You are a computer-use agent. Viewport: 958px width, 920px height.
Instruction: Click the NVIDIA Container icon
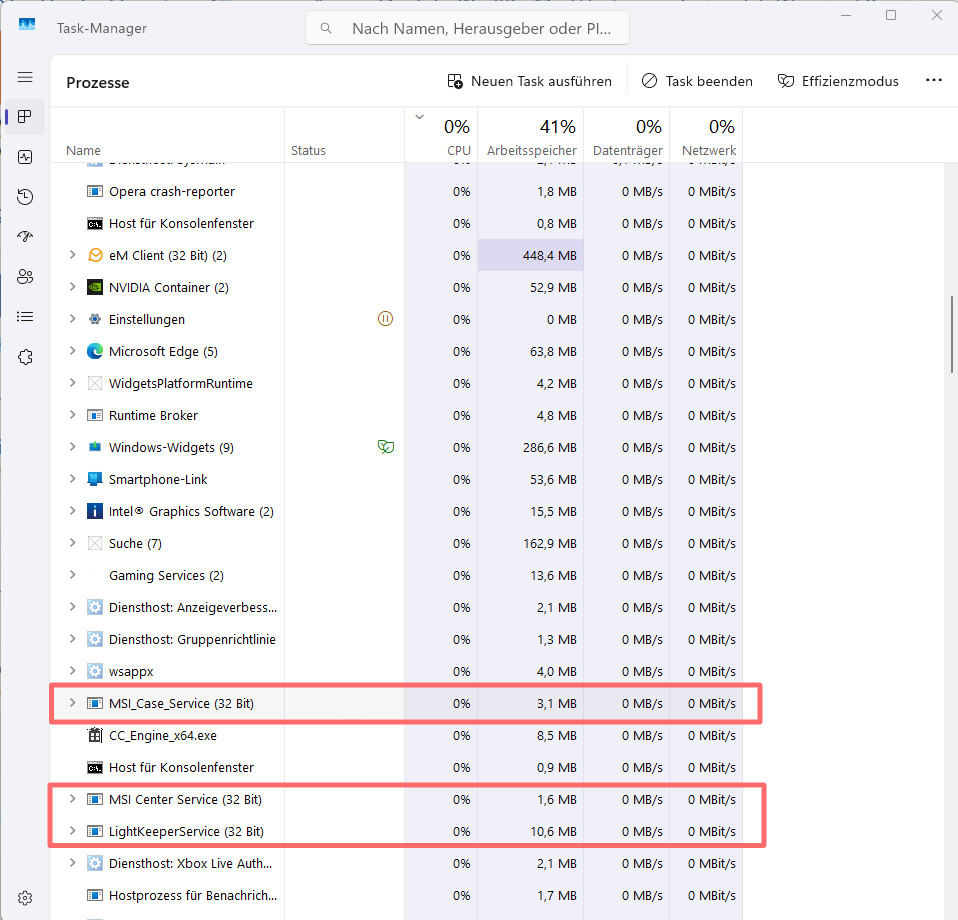pos(95,287)
